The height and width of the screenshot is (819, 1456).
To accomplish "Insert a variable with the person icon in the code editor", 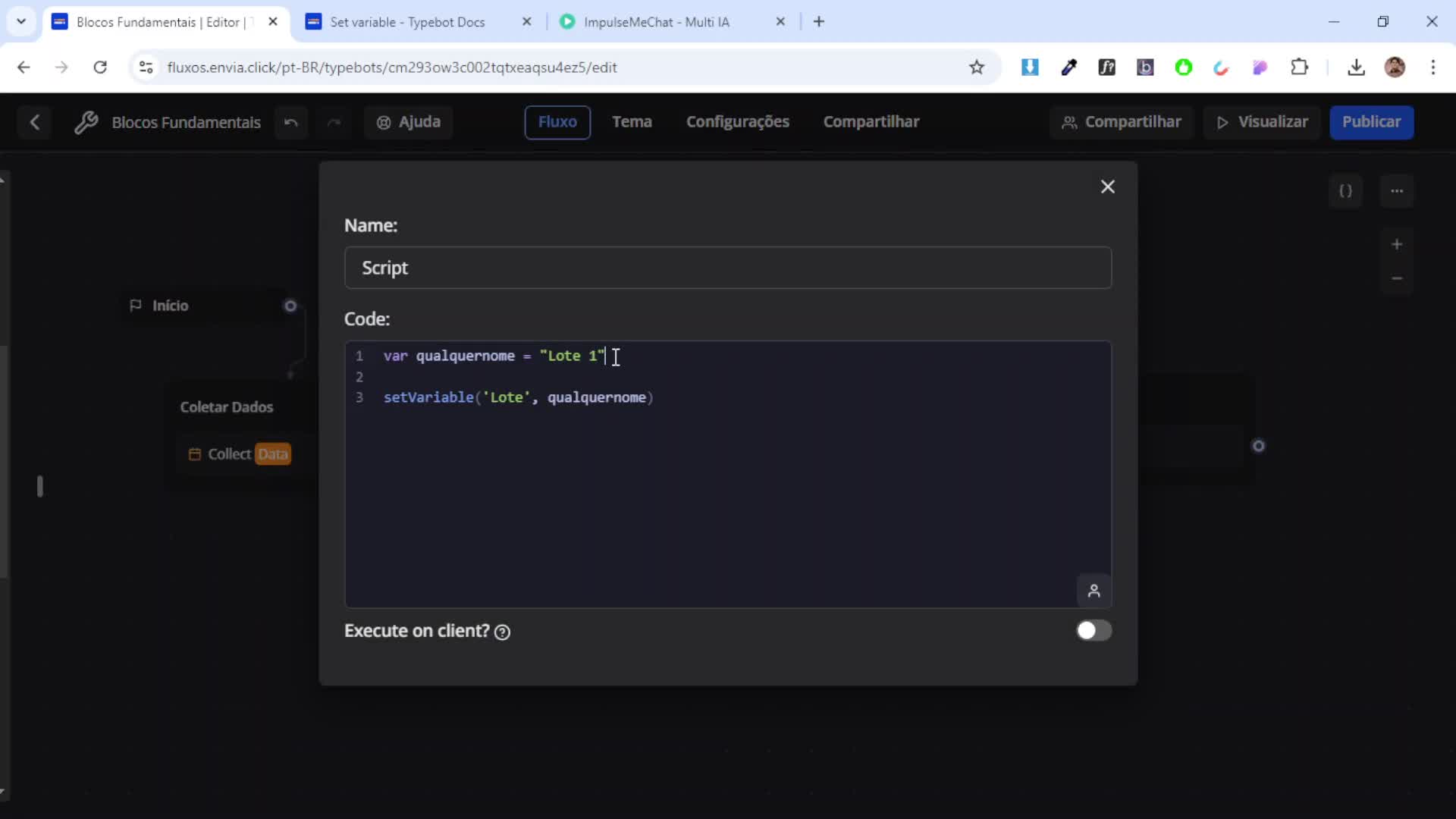I will [x=1094, y=591].
